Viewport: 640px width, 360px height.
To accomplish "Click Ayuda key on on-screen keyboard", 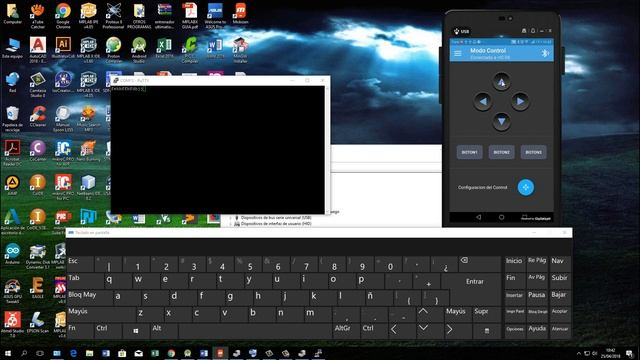I will tap(537, 330).
